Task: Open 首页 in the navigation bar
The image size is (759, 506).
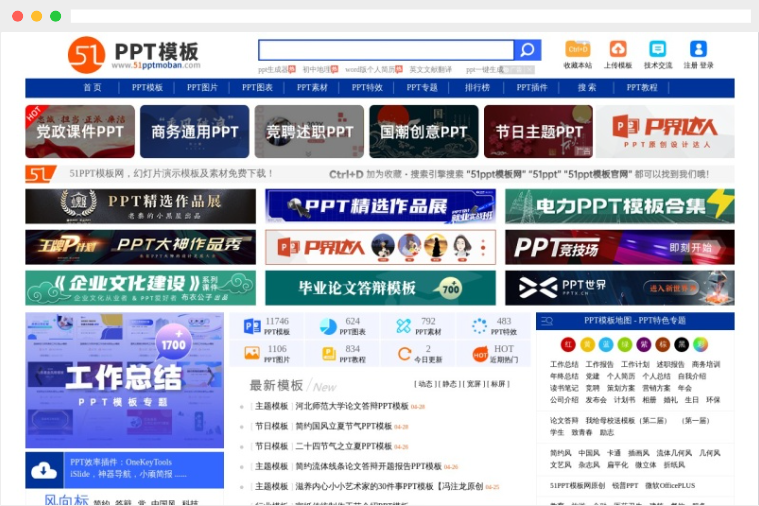Action: pyautogui.click(x=92, y=88)
